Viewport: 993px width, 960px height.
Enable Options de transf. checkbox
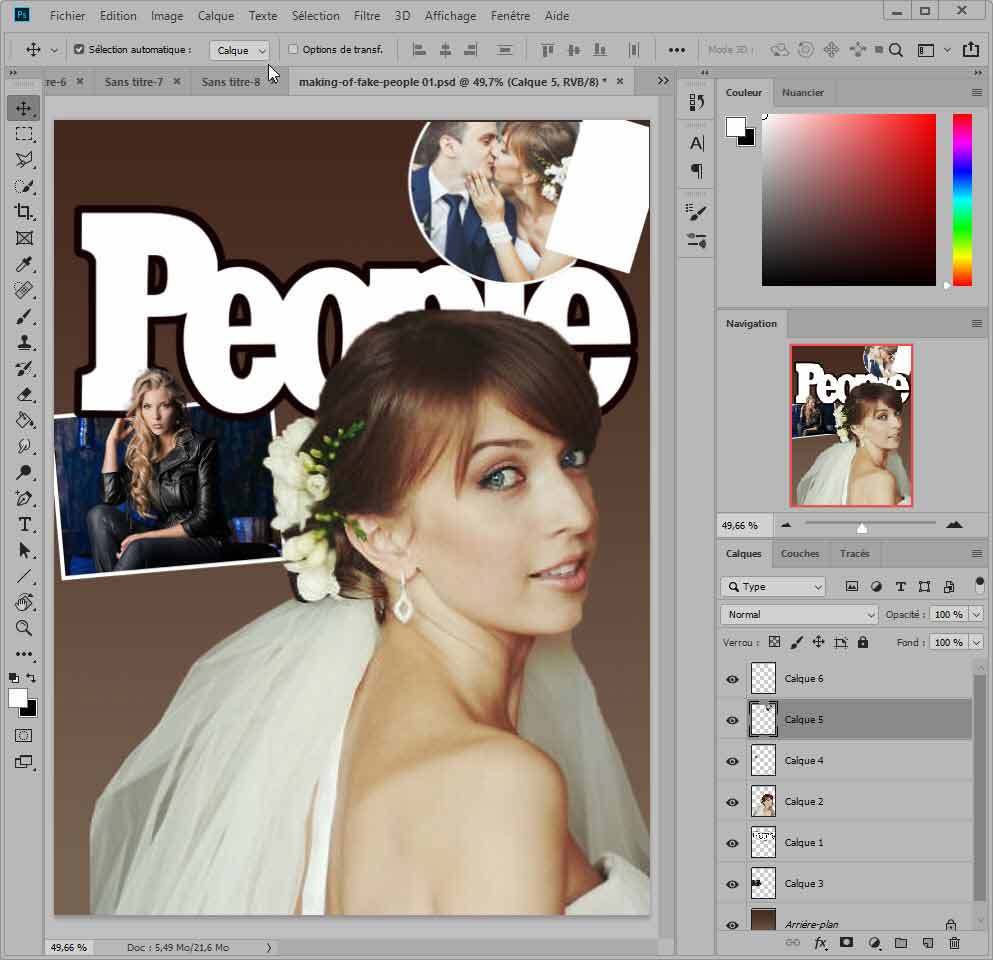293,49
